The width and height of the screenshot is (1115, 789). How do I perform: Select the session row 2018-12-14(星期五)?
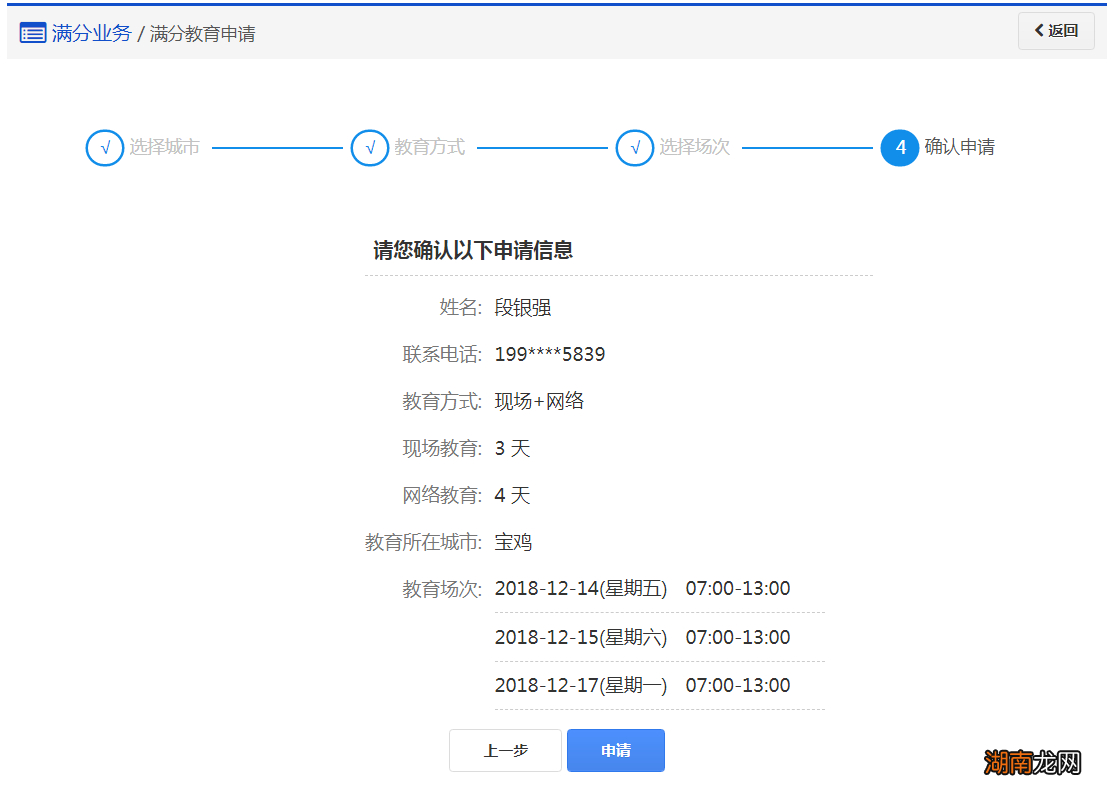[x=642, y=588]
